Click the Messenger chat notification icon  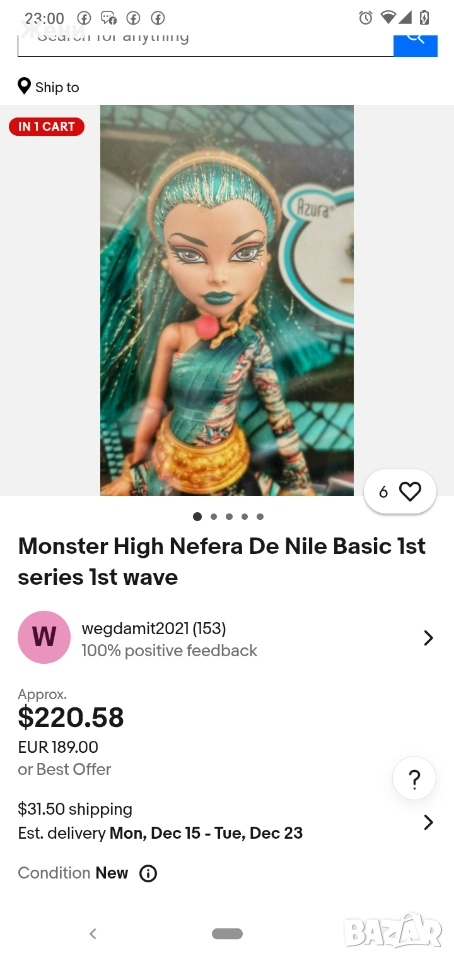108,18
